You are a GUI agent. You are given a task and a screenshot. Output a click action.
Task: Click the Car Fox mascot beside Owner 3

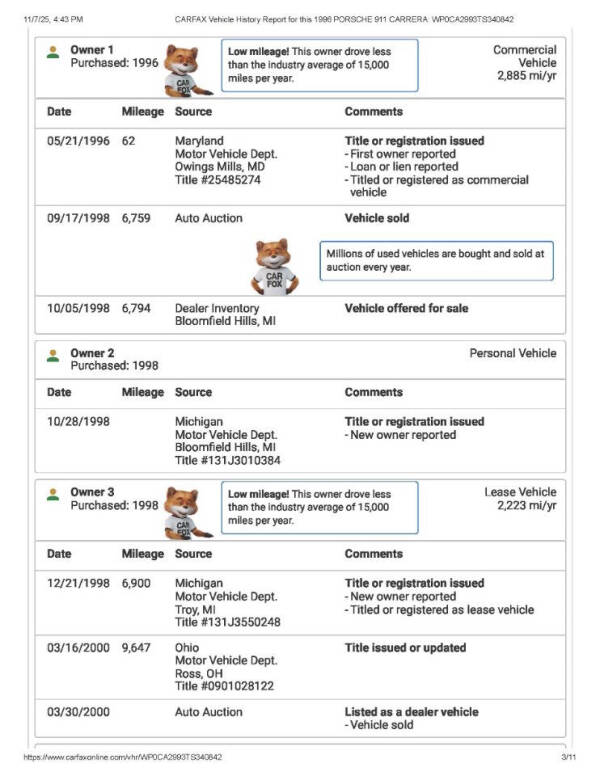[182, 510]
